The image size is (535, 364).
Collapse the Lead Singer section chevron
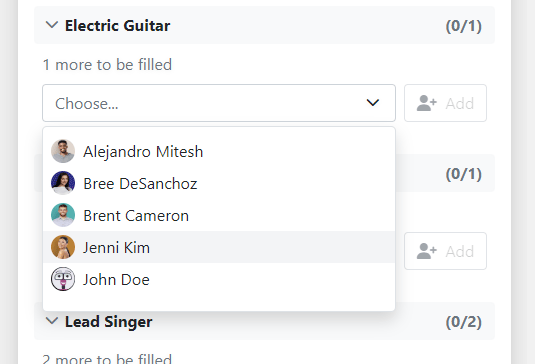(x=52, y=321)
